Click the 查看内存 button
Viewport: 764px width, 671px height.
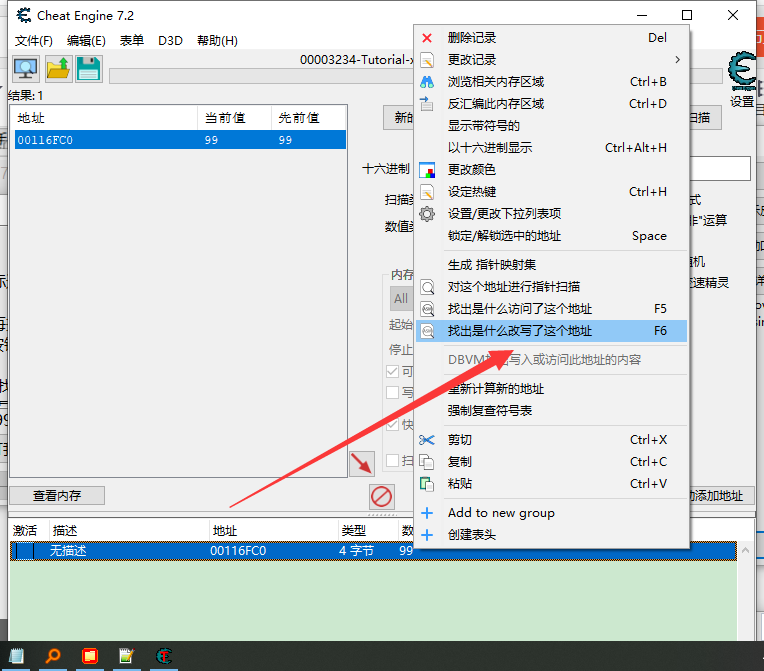point(57,496)
